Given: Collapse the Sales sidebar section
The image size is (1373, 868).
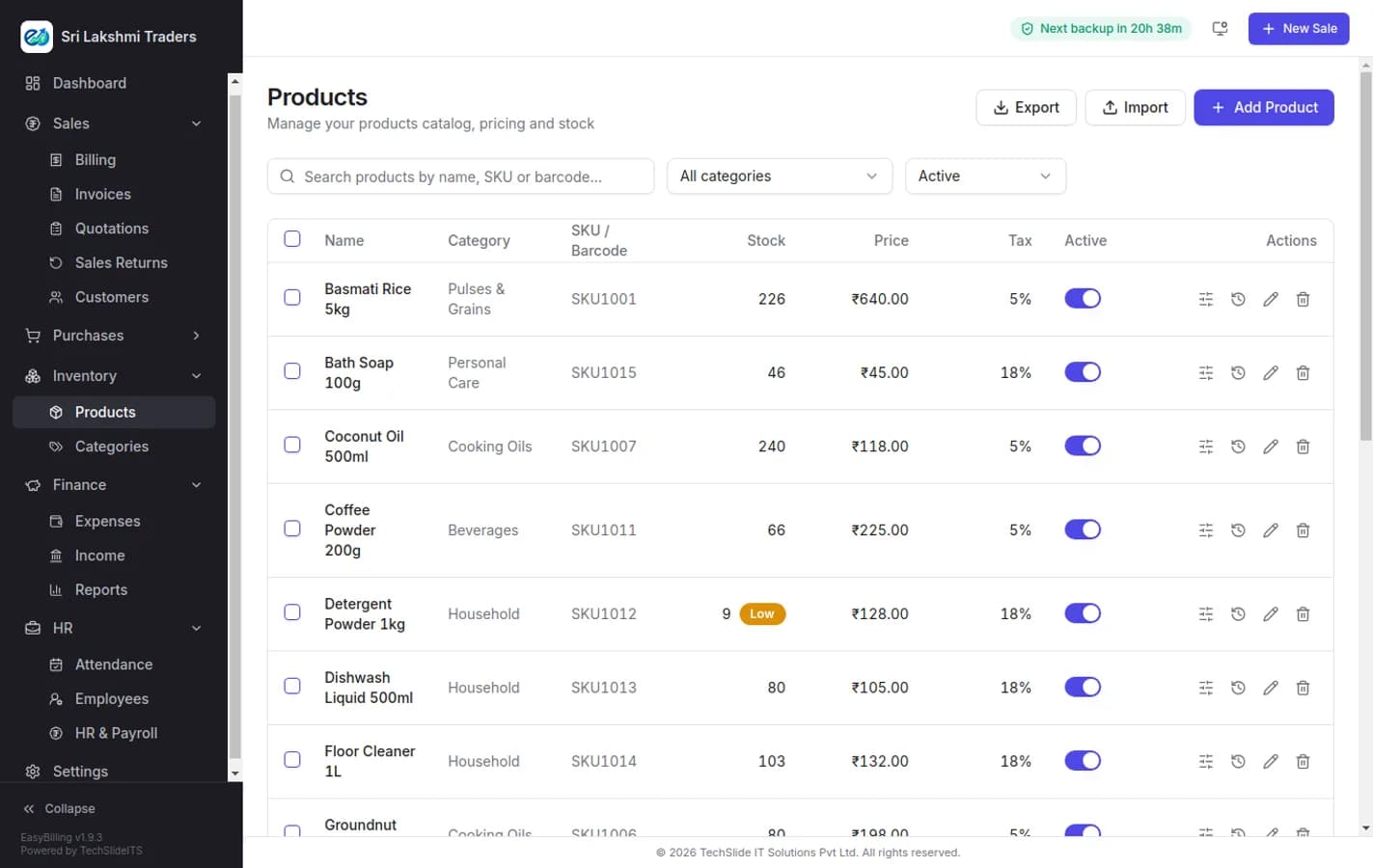Looking at the screenshot, I should pyautogui.click(x=114, y=123).
